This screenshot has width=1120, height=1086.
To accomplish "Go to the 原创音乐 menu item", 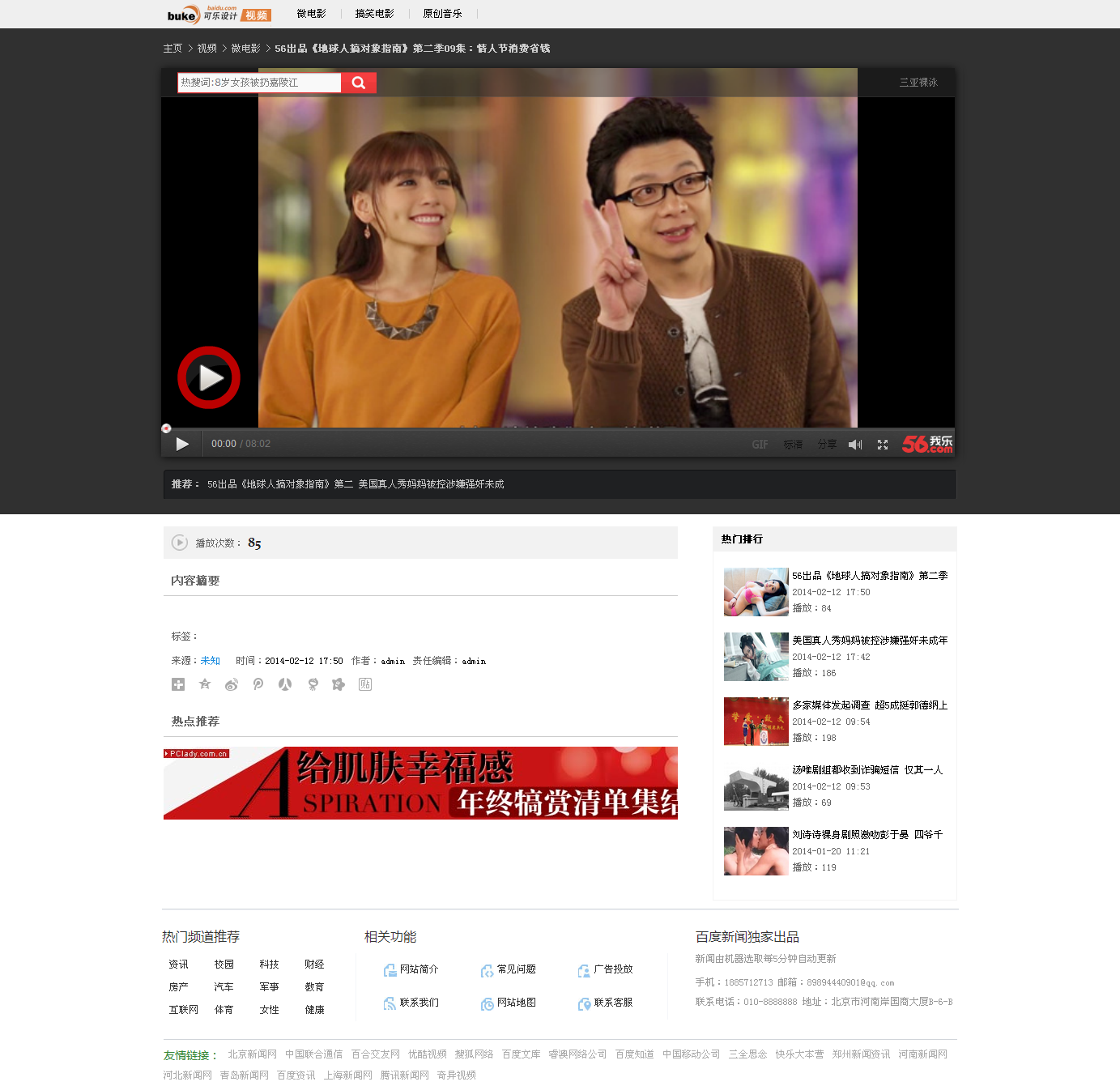I will (x=442, y=14).
